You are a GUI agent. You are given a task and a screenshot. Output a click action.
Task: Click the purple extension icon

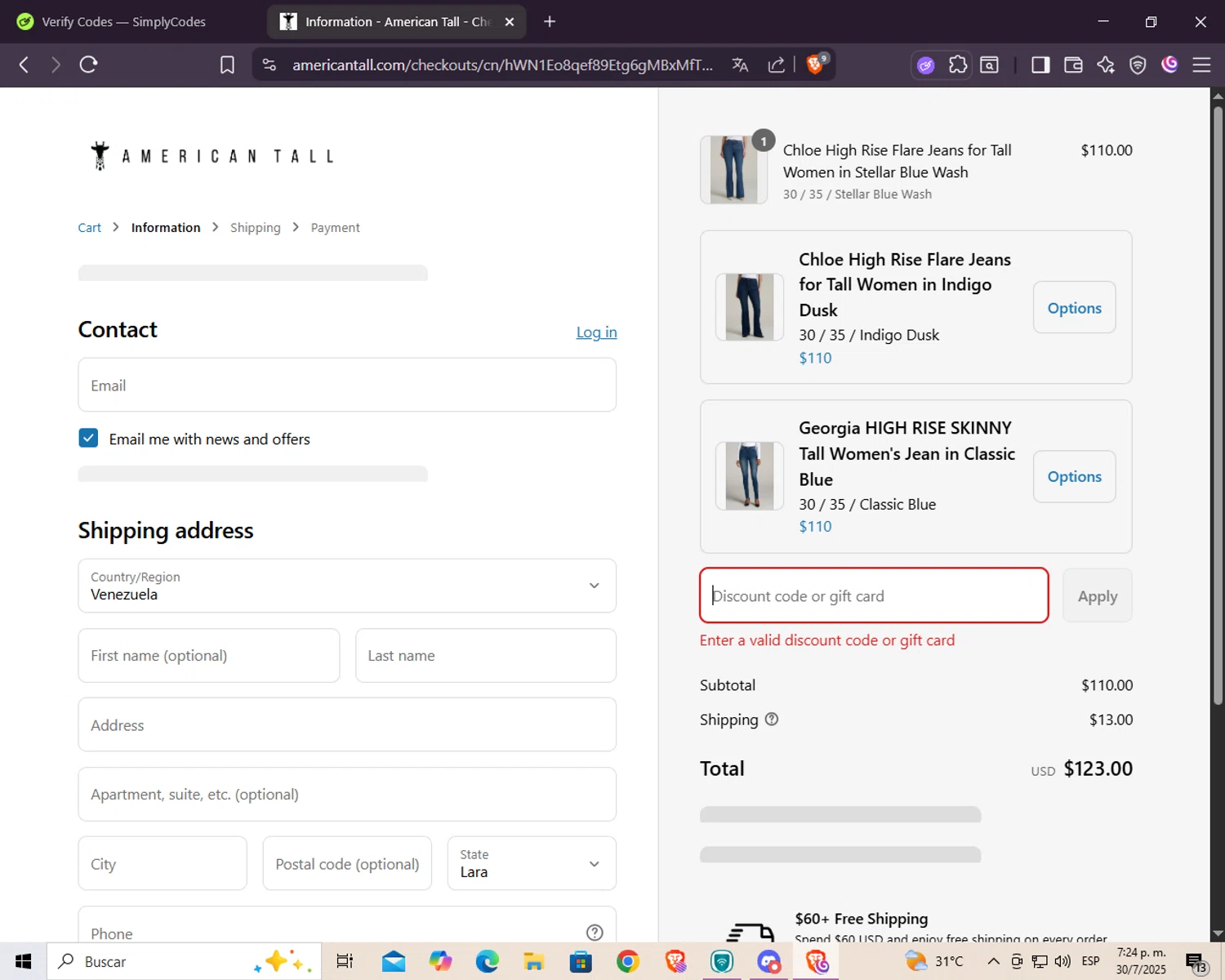coord(925,65)
